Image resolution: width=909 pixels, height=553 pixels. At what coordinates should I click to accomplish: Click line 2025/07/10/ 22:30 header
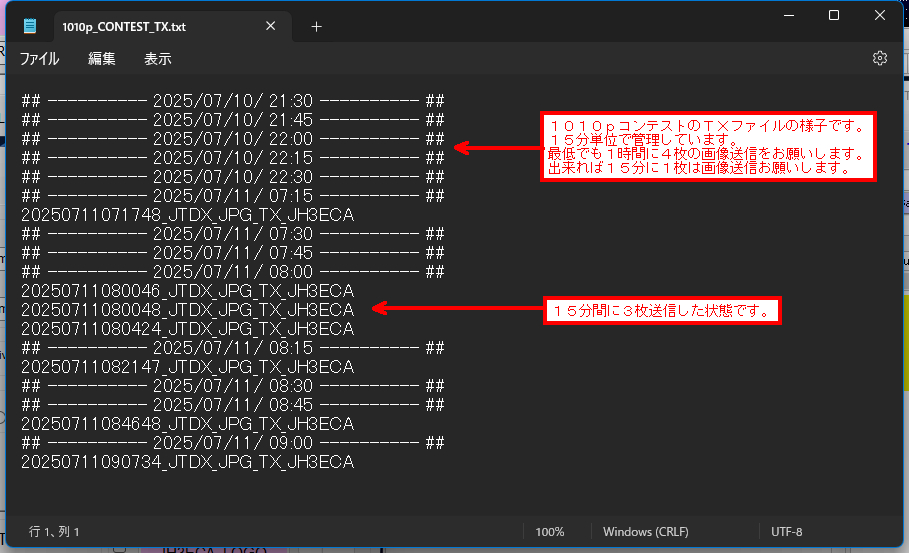[232, 177]
